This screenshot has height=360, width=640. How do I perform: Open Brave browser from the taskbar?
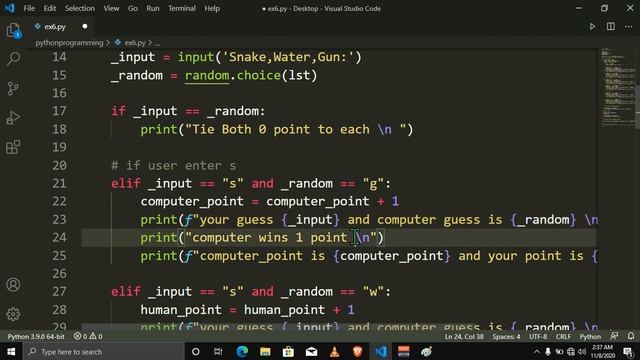[x=358, y=351]
